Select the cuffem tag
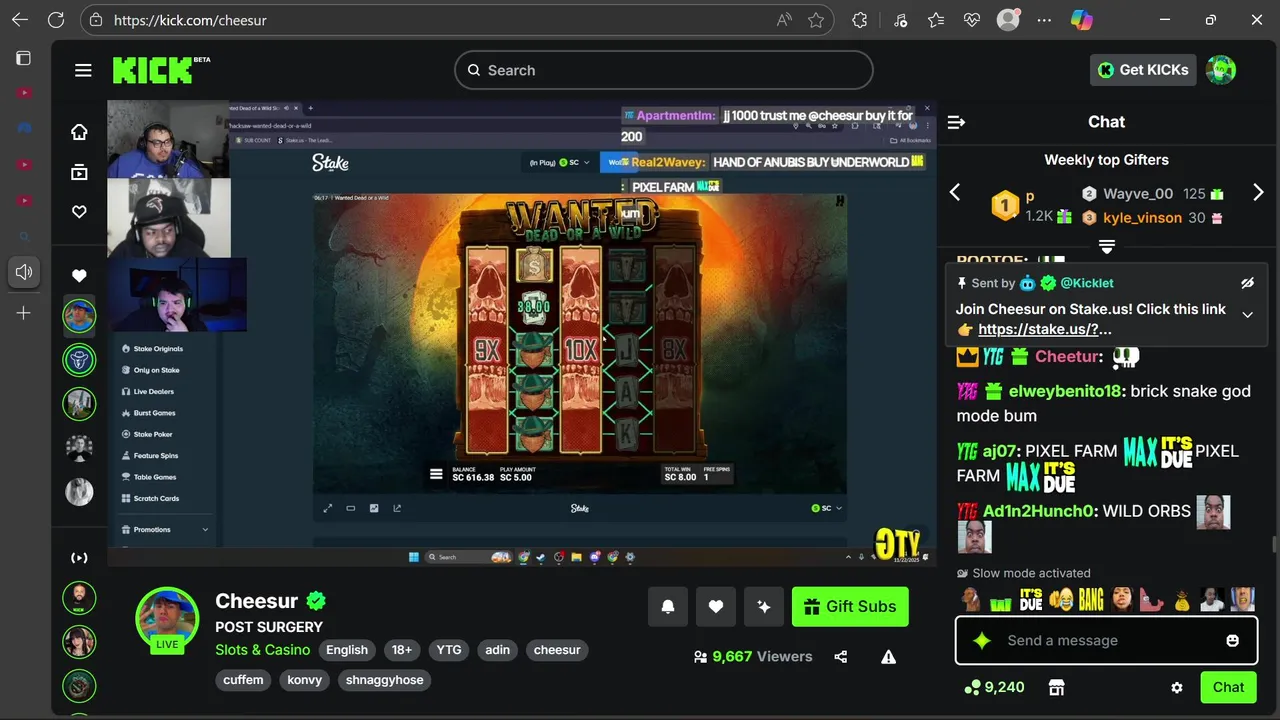The height and width of the screenshot is (720, 1280). (243, 680)
